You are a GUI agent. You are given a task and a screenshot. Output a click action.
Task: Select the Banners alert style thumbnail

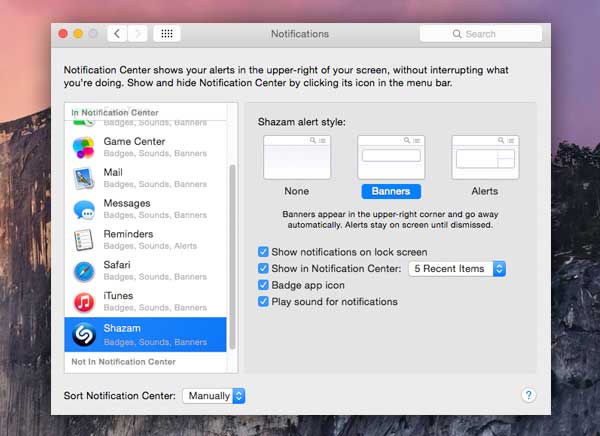point(391,157)
